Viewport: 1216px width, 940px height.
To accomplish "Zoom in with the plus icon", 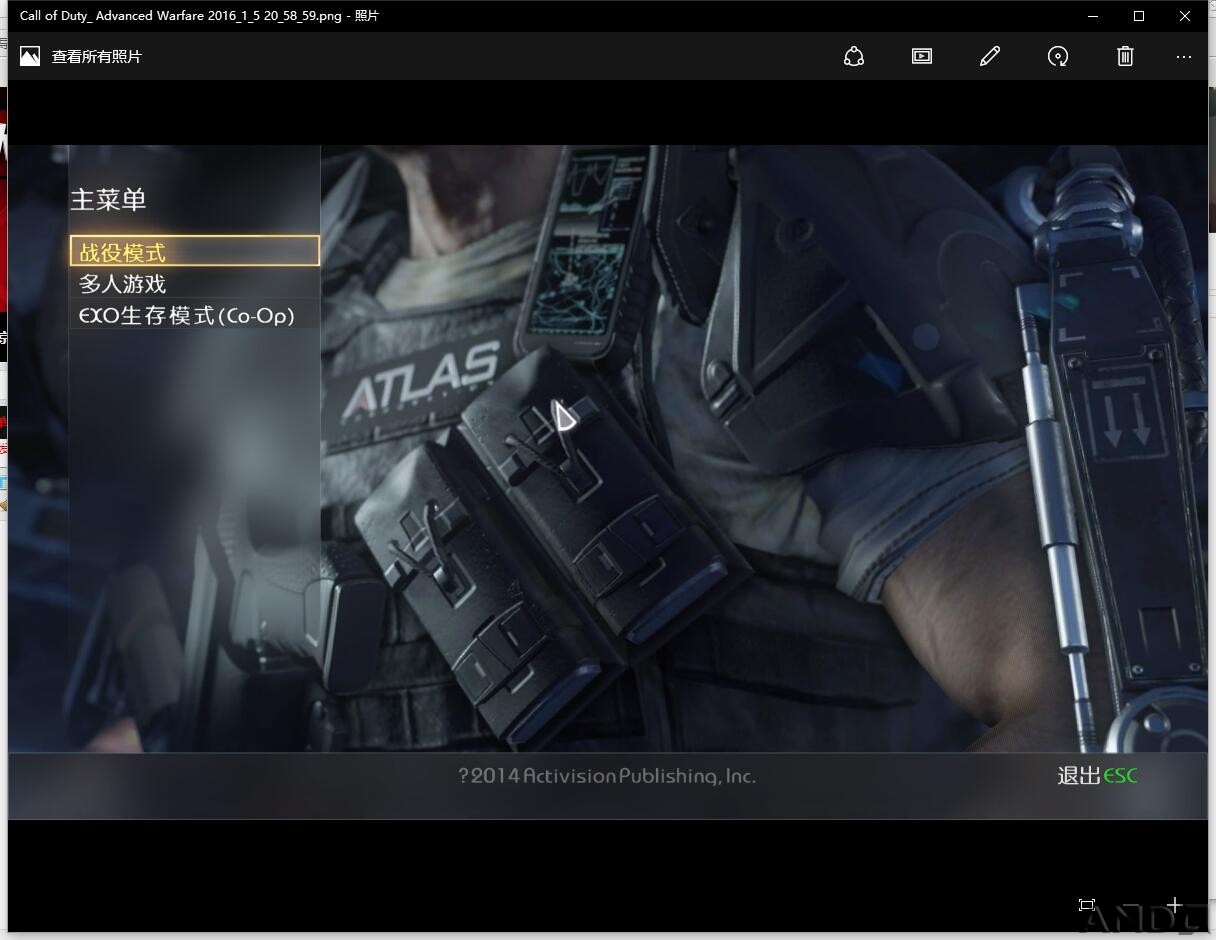I will (x=1174, y=905).
